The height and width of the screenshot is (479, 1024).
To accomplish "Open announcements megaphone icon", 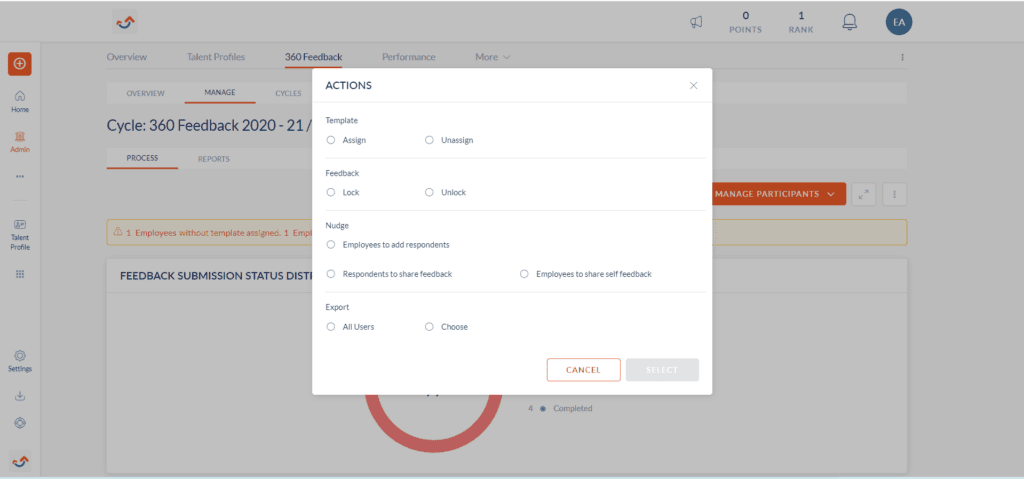I will [x=696, y=23].
